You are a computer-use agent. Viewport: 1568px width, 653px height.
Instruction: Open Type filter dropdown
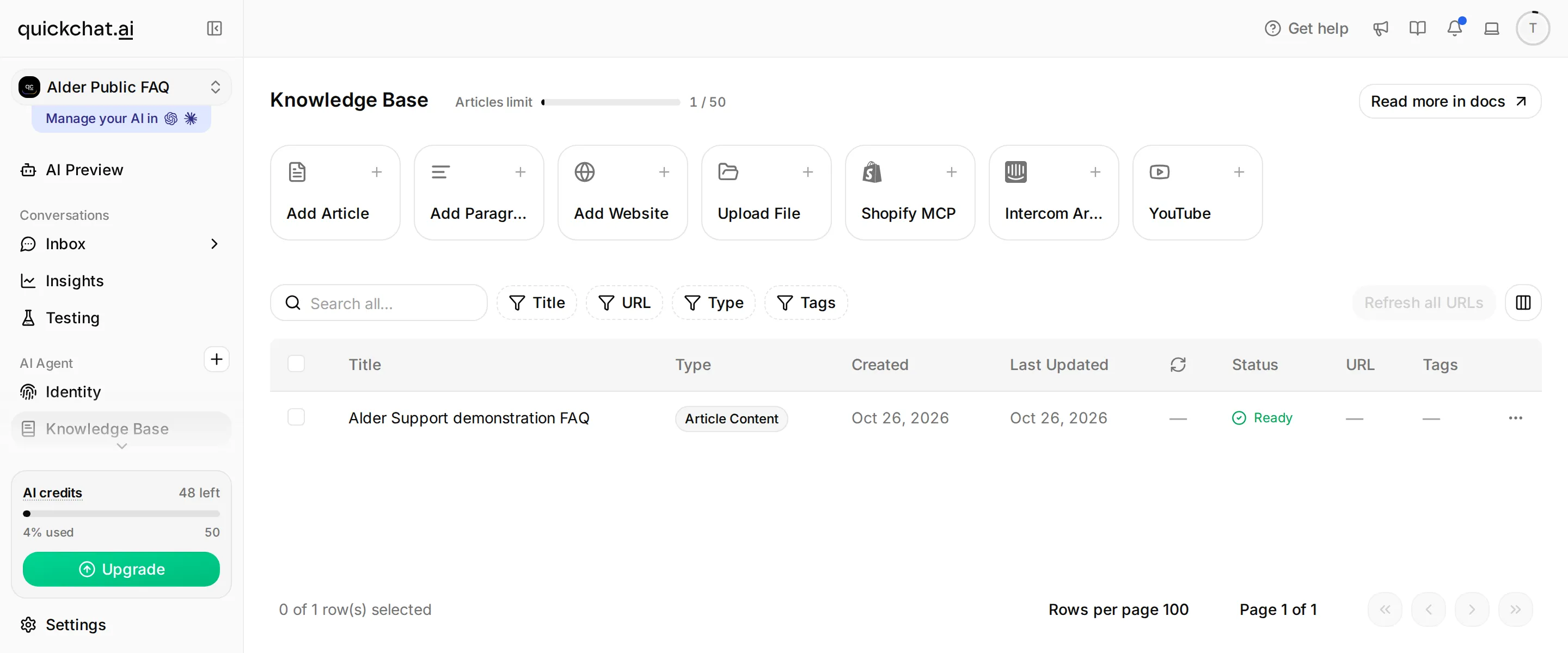713,303
